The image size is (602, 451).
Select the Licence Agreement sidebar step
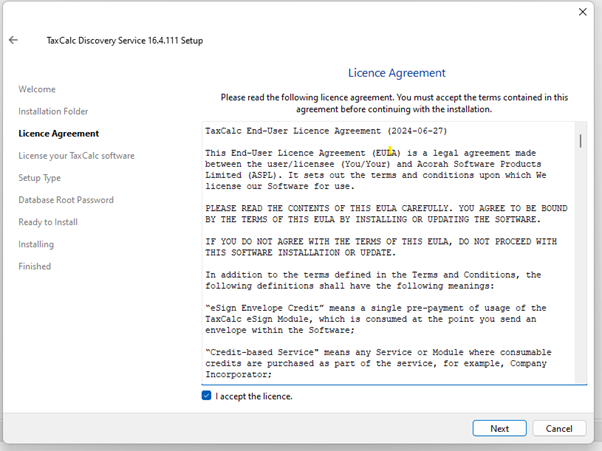pyautogui.click(x=59, y=133)
